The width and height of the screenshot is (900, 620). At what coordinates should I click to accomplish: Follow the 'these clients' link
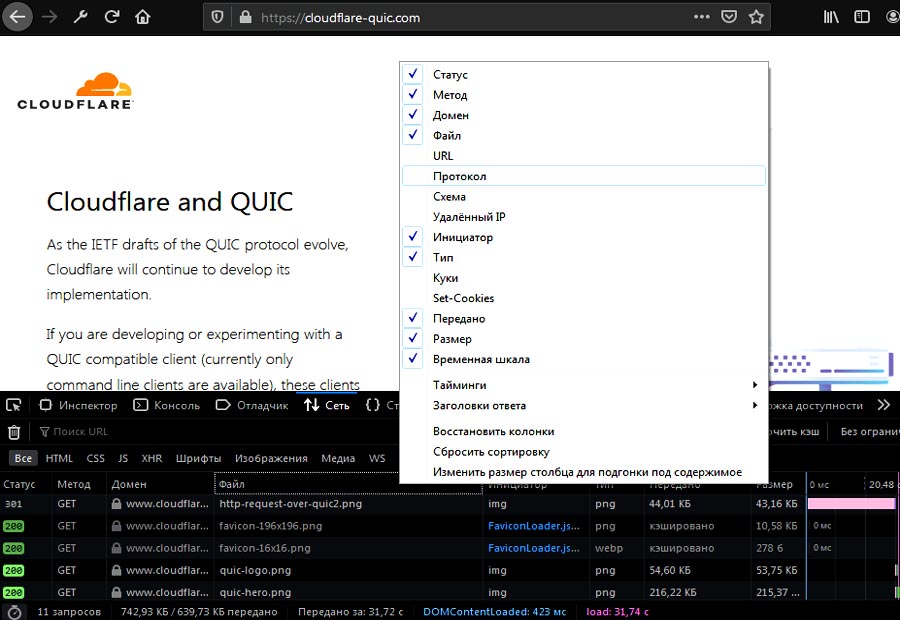320,384
